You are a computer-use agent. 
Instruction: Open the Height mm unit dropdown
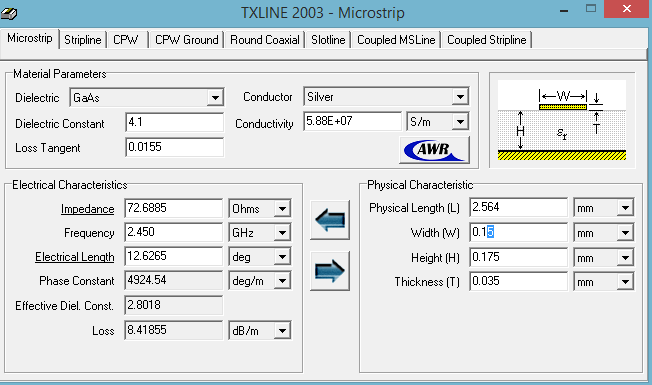tap(625, 257)
